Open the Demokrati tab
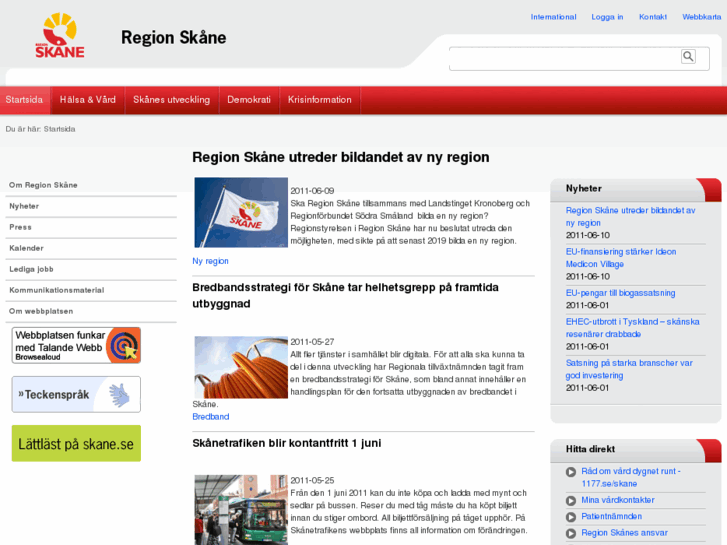The width and height of the screenshot is (727, 545). coord(249,100)
